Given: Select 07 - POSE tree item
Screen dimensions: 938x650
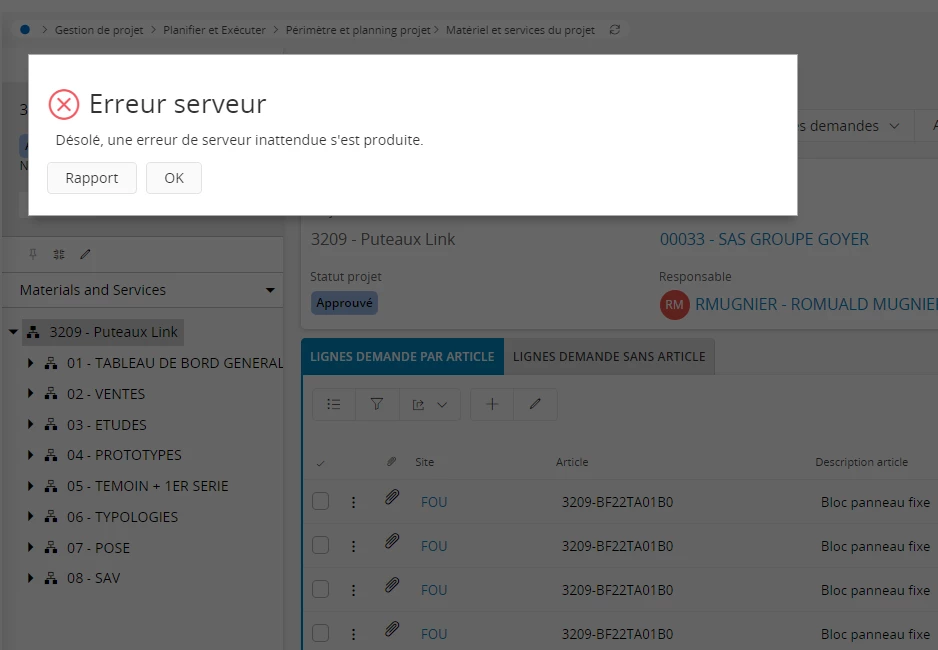Looking at the screenshot, I should pyautogui.click(x=98, y=548).
